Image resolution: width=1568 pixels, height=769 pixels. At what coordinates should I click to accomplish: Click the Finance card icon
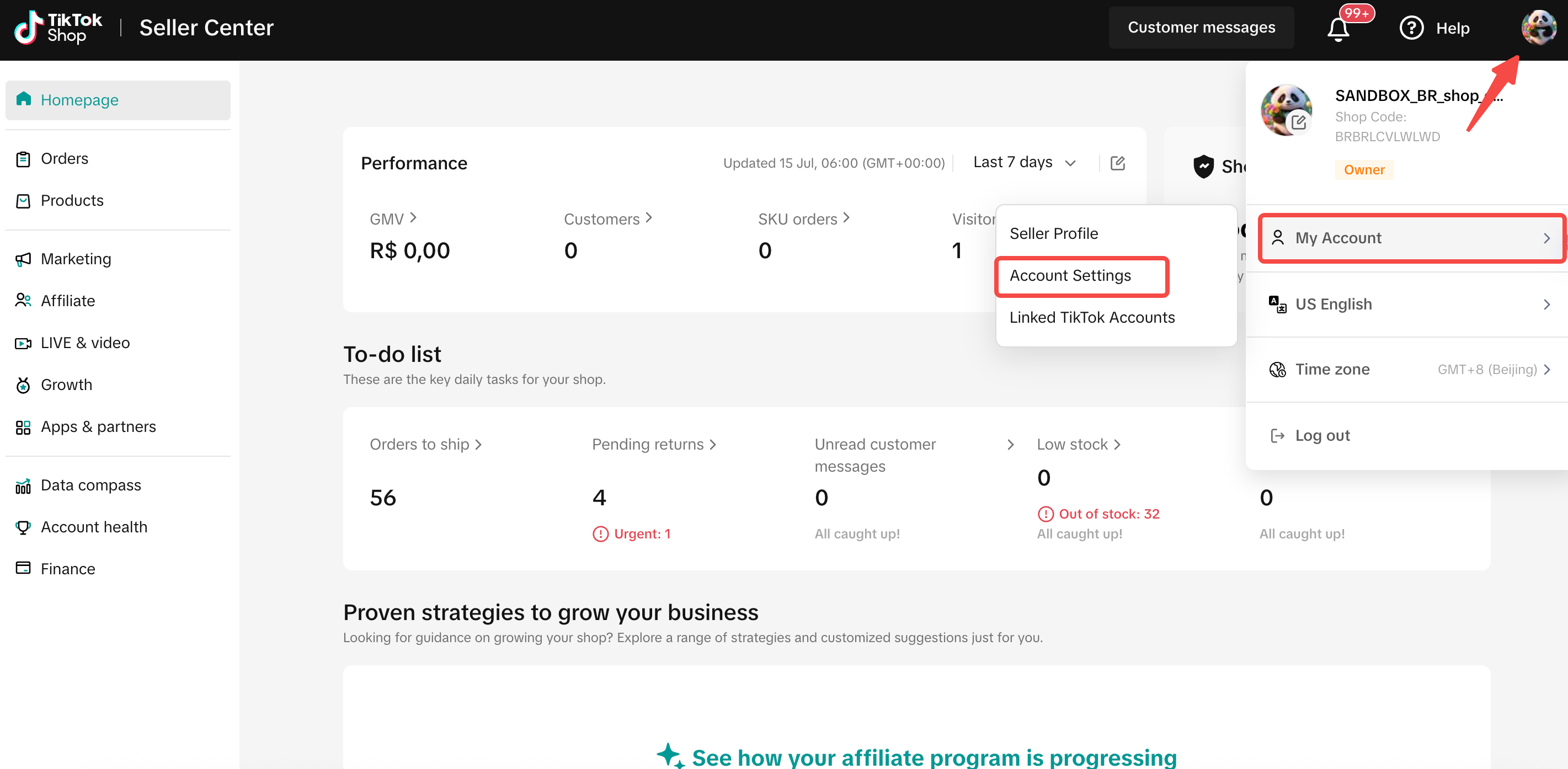pyautogui.click(x=23, y=568)
